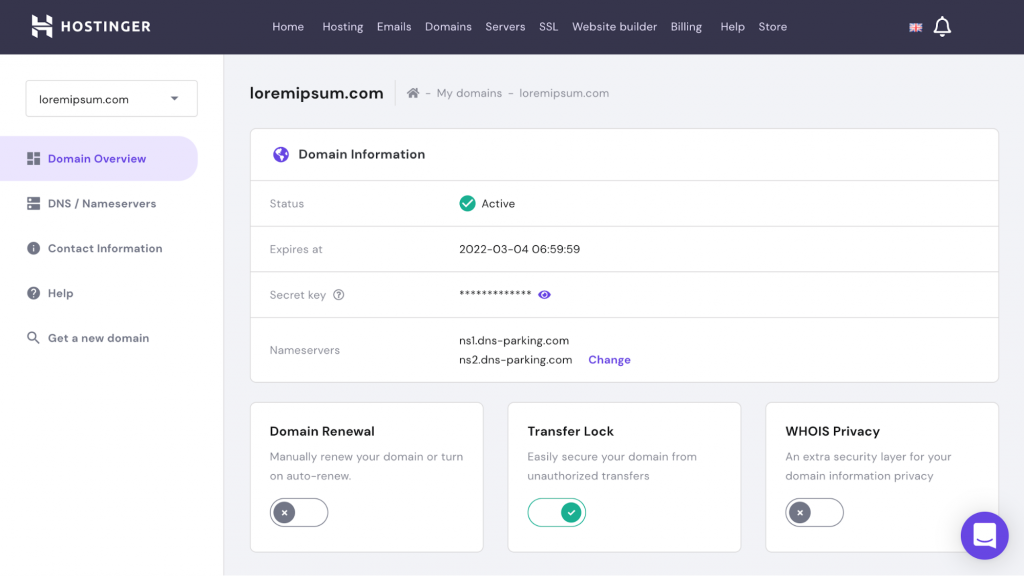
Task: Open the notifications bell
Action: 942,27
